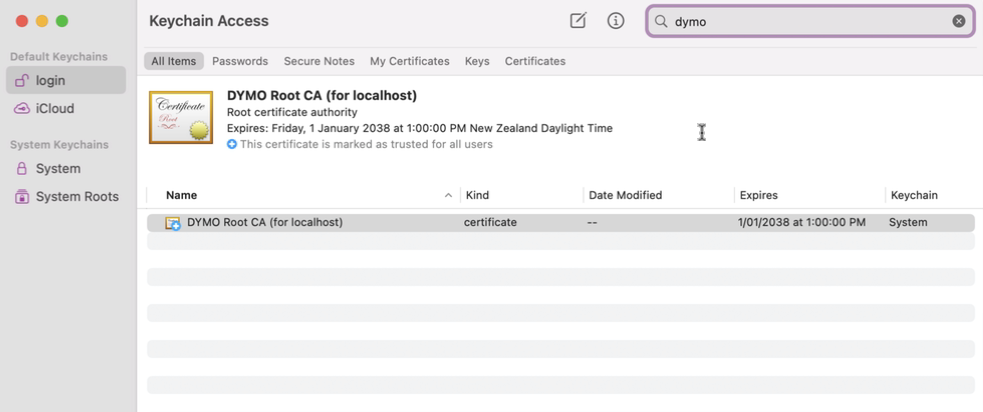Click the large certificate thumbnail image
This screenshot has width=983, height=412.
[x=181, y=117]
